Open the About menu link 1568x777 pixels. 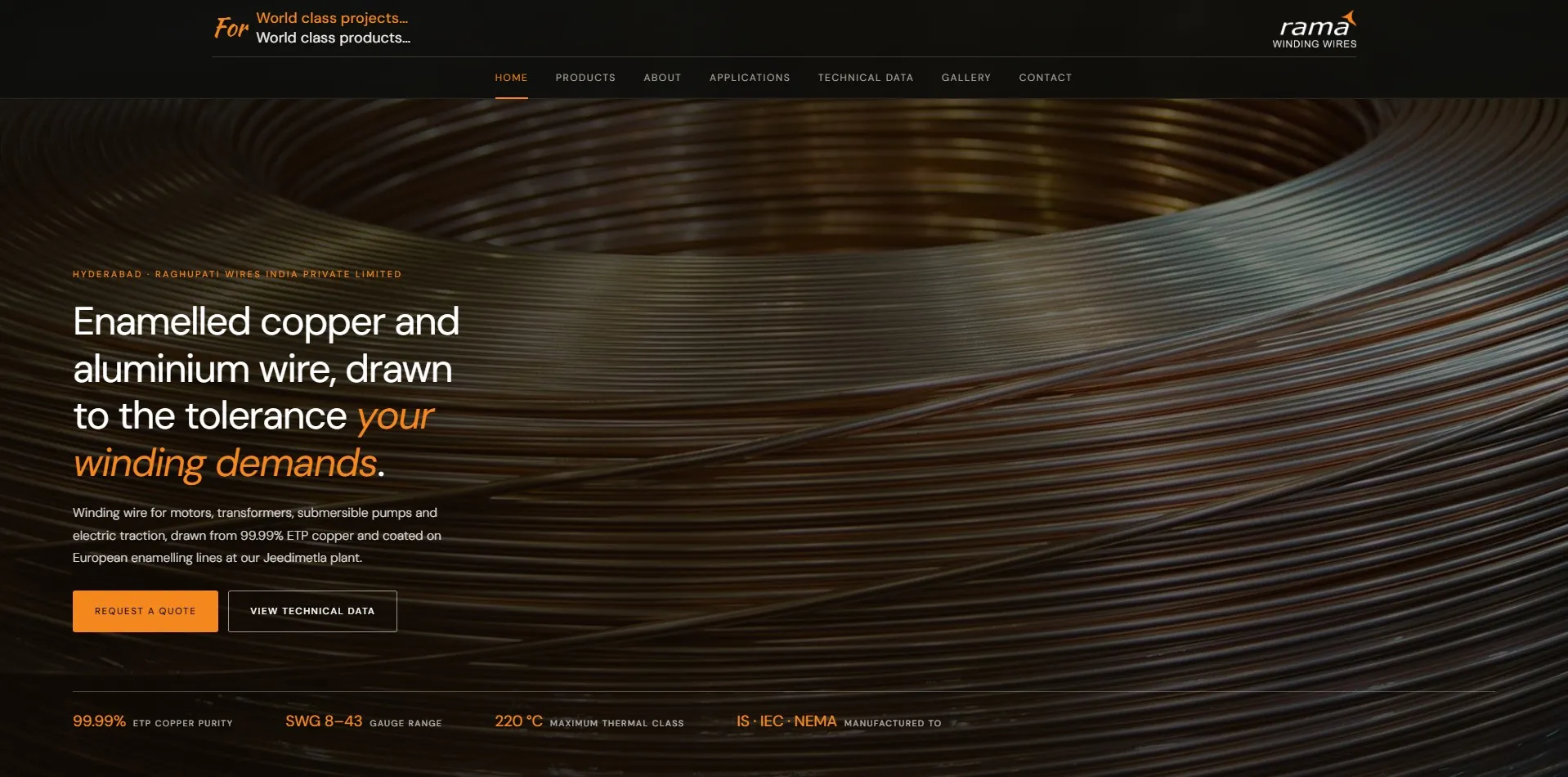click(x=662, y=78)
